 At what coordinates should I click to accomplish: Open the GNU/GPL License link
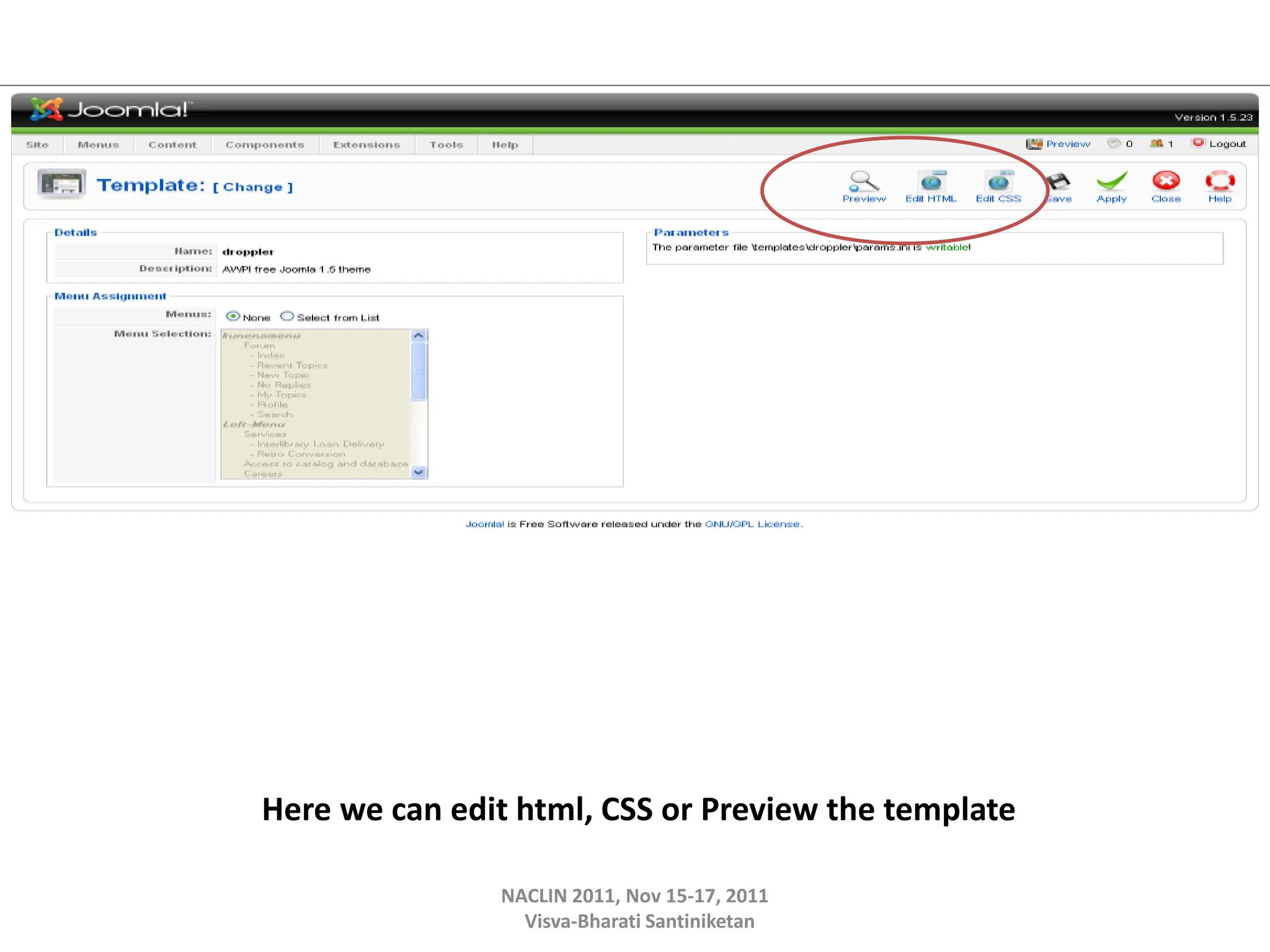[752, 524]
